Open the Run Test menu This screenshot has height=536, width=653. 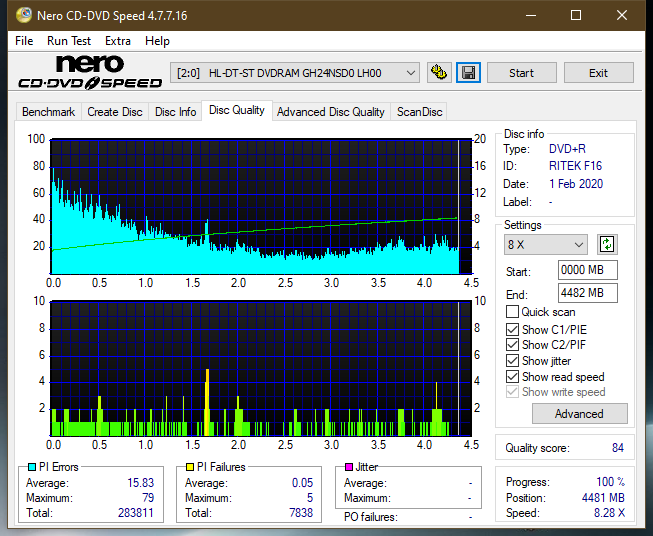69,41
